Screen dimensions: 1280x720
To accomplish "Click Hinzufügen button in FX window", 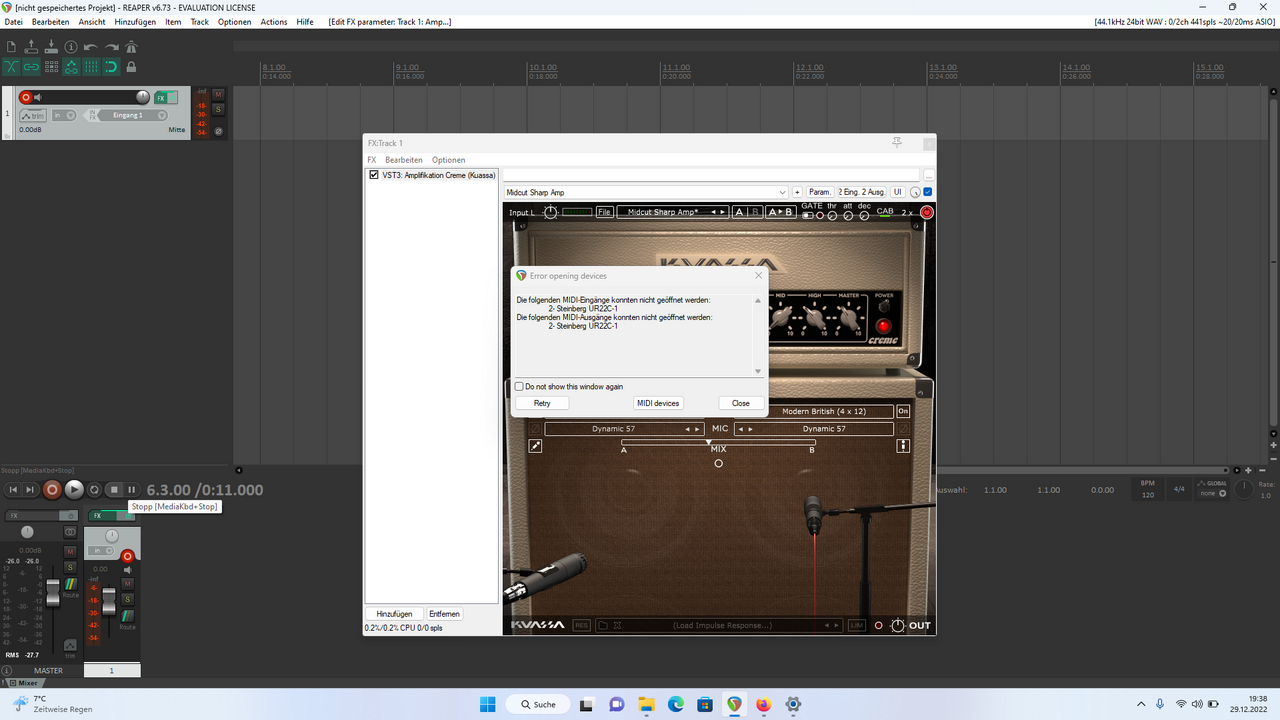I will coord(394,614).
